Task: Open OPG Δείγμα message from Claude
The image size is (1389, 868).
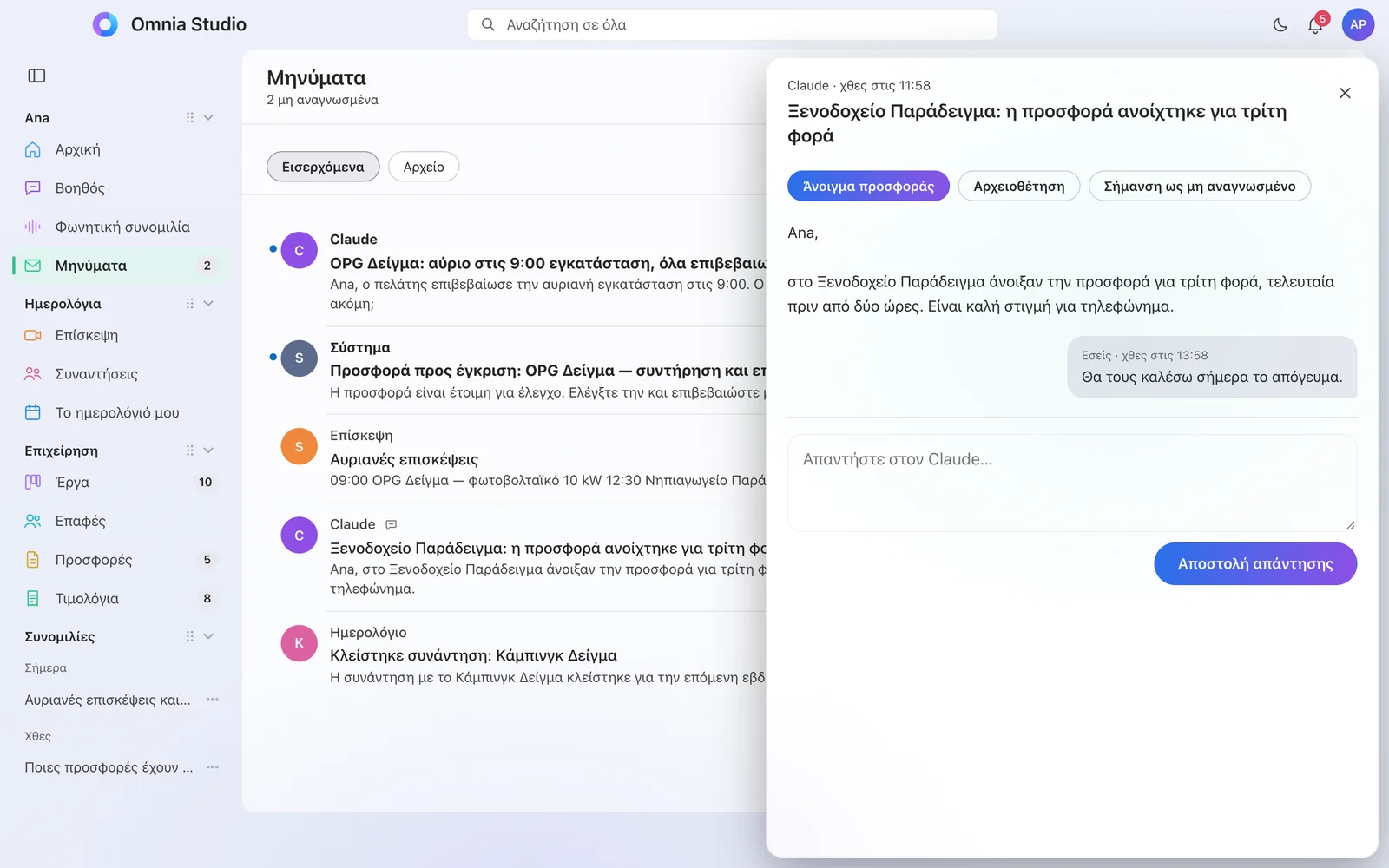Action: (517, 272)
